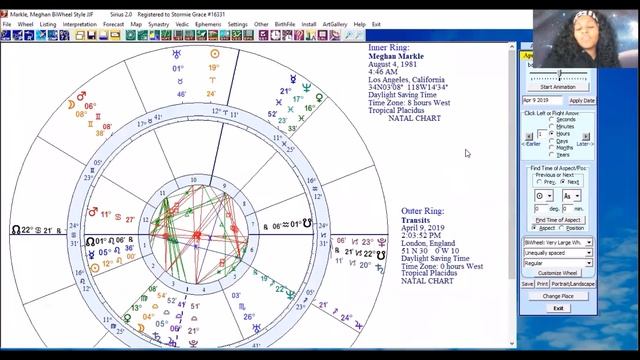Click the floppy disk save icon in toolbar
This screenshot has height=360, width=640.
click(x=91, y=36)
